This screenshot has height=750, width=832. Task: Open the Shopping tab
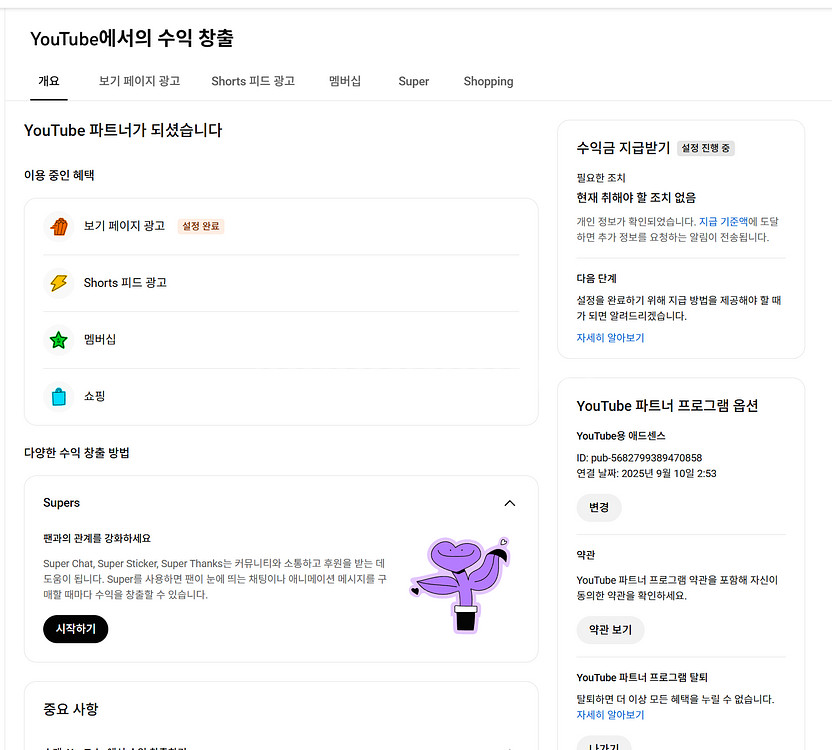coord(488,81)
